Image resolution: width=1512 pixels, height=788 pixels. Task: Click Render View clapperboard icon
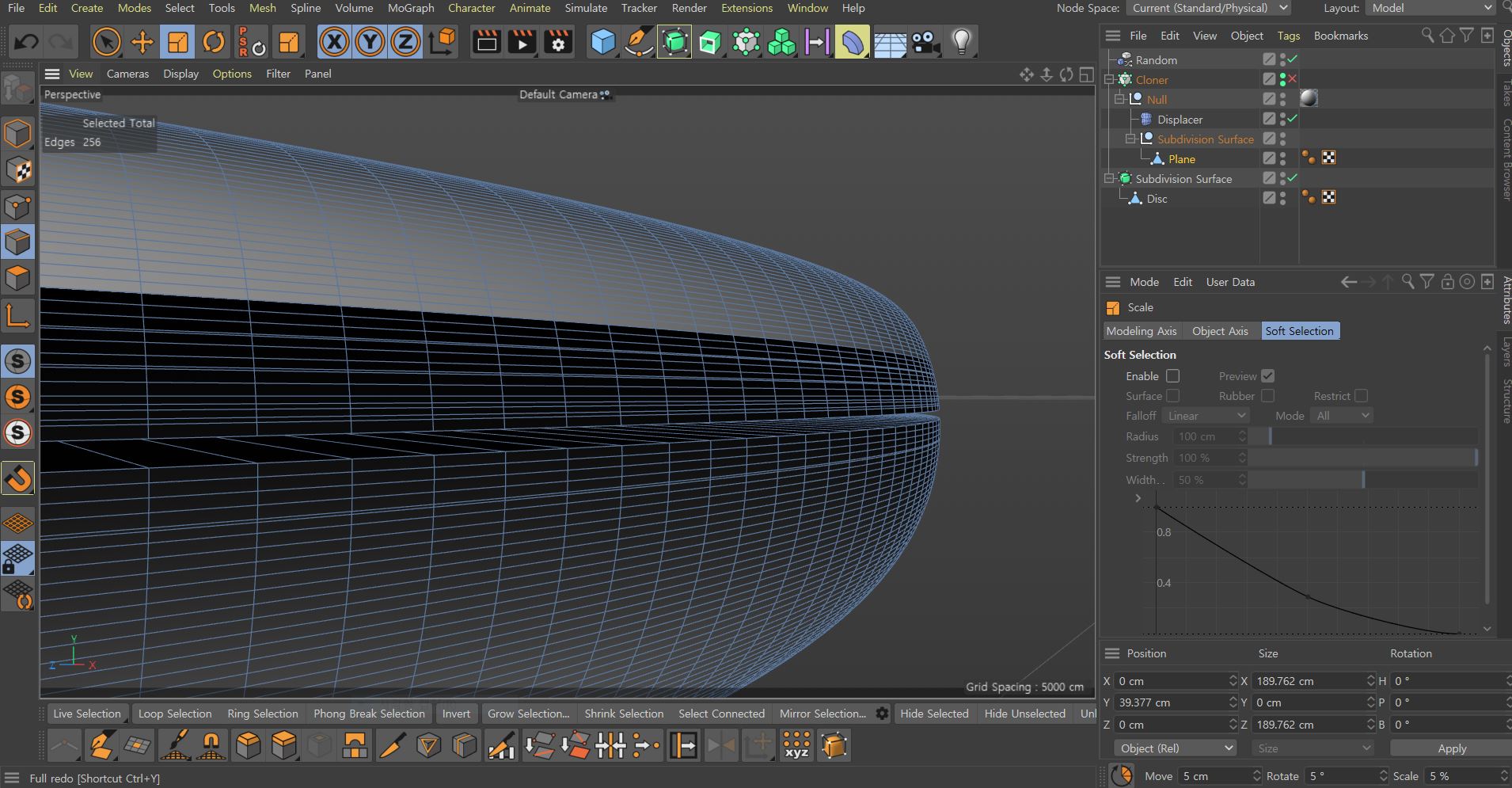[486, 42]
